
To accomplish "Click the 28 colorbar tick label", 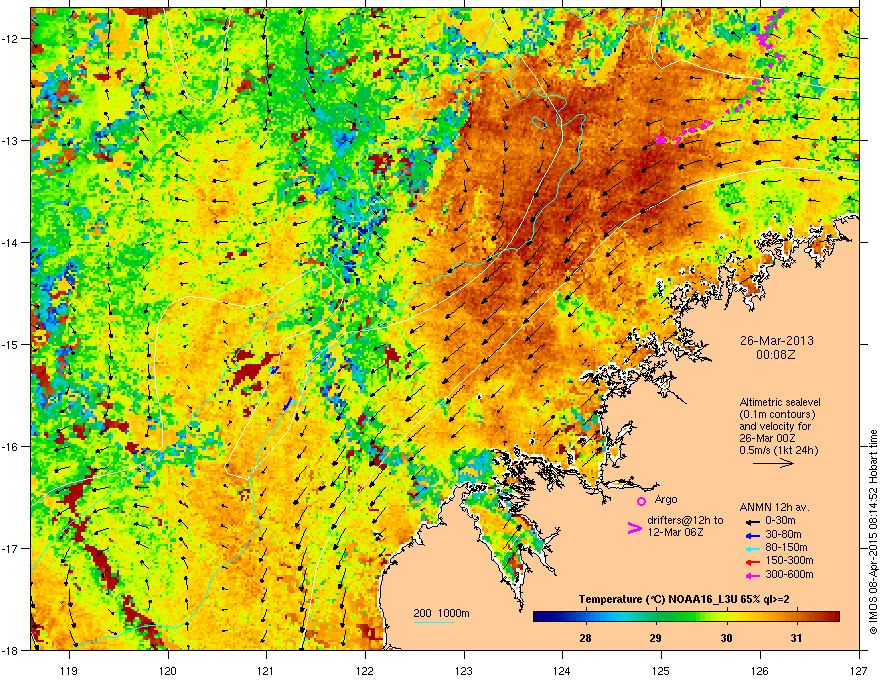I will (585, 638).
